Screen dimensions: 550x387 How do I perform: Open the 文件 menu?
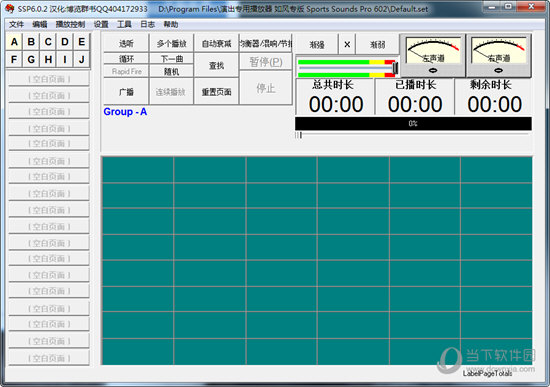pos(16,24)
